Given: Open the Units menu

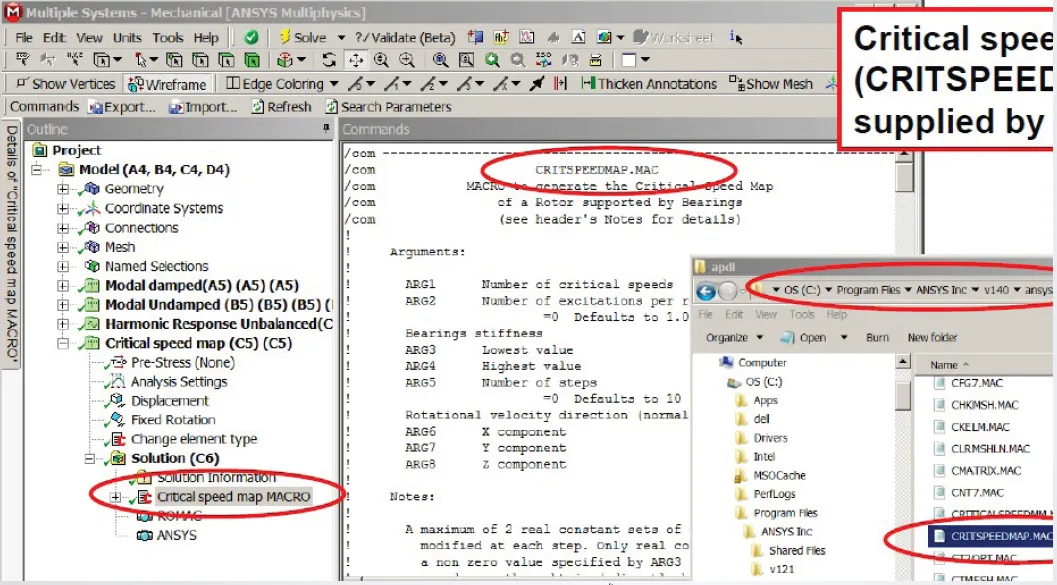Looking at the screenshot, I should (x=127, y=38).
